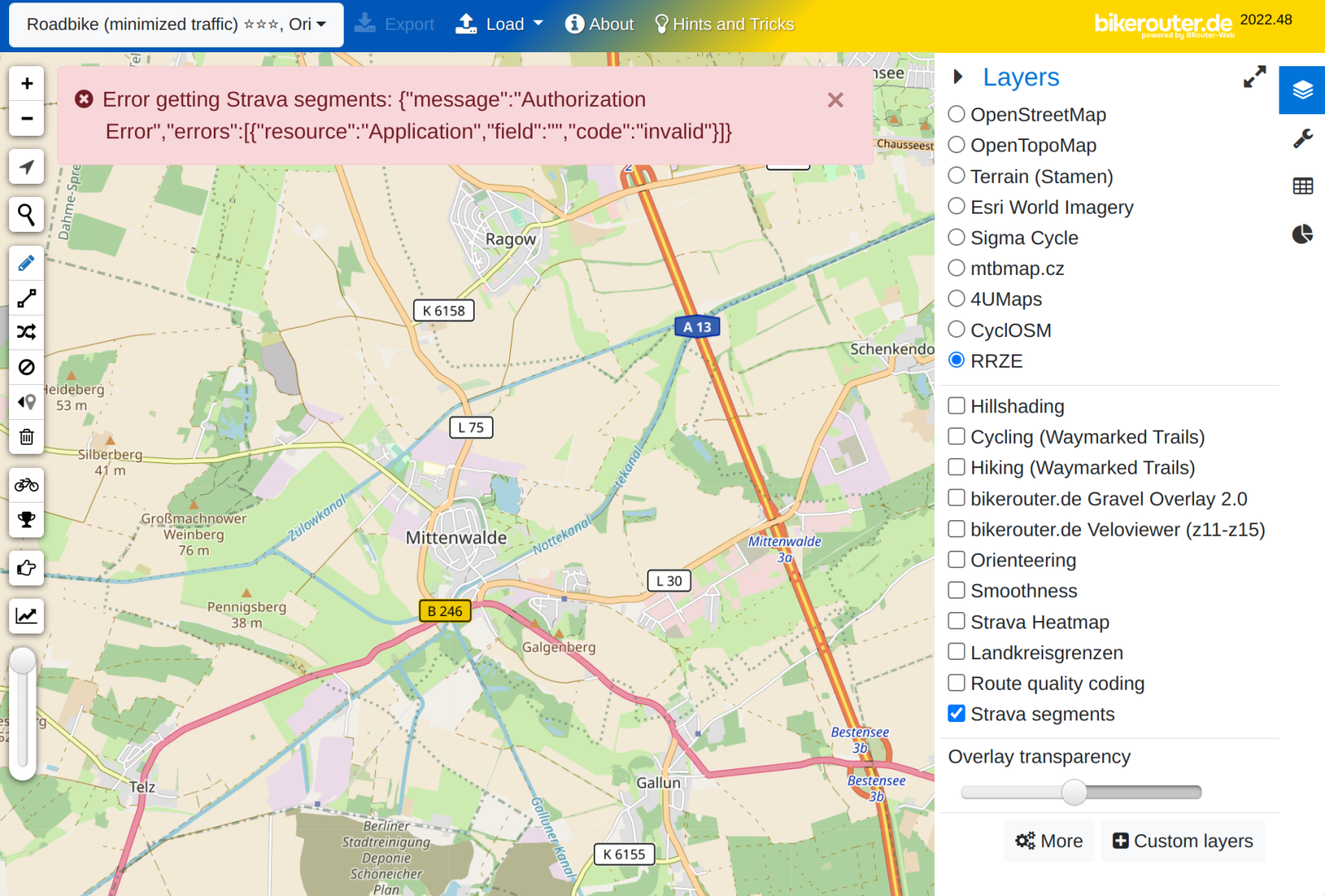Select the OpenTopoMap base layer

tap(956, 145)
